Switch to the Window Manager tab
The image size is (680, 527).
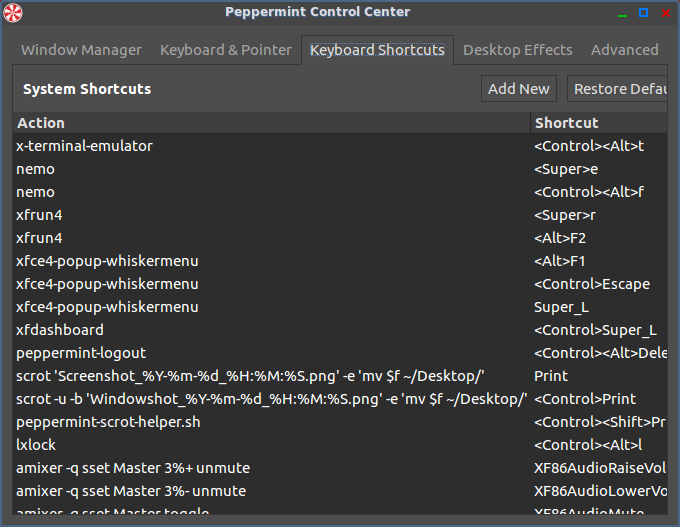82,50
